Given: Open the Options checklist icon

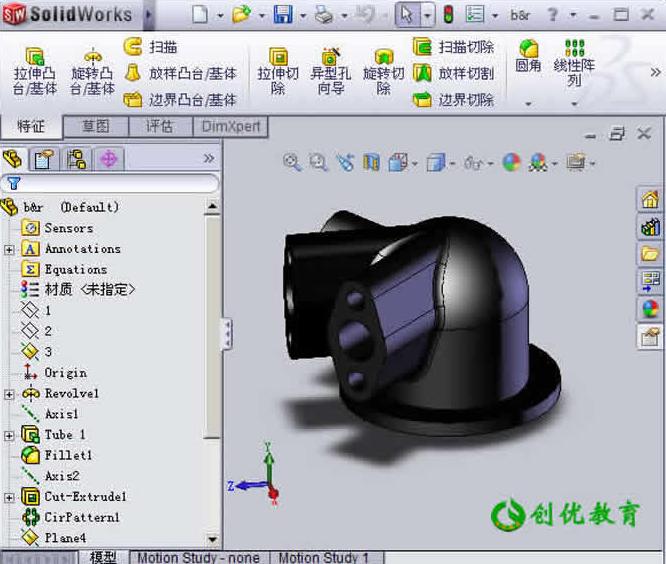Looking at the screenshot, I should (475, 15).
